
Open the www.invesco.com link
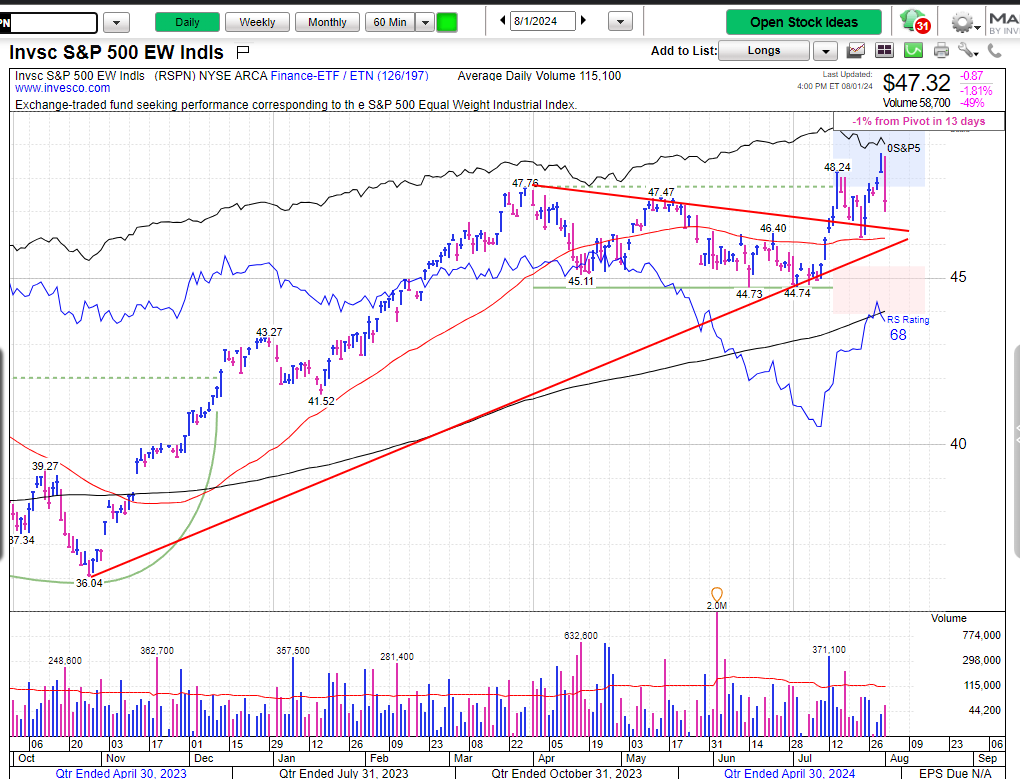[x=62, y=88]
